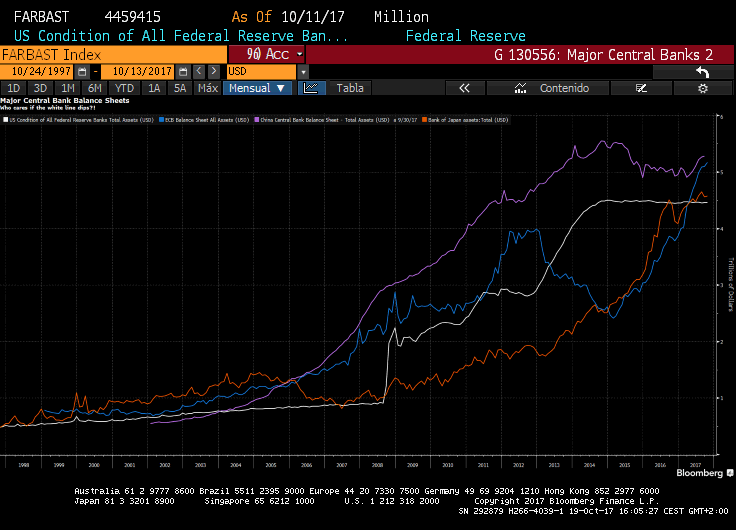Click legend text Bank of Japan assets:Total

point(468,120)
